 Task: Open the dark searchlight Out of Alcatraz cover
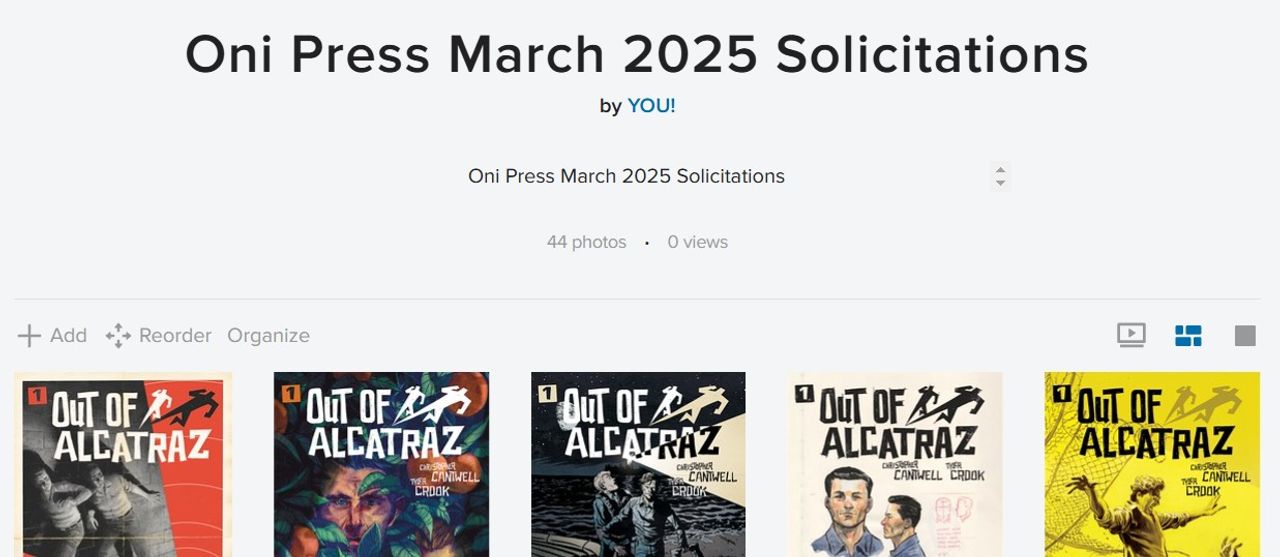click(638, 464)
